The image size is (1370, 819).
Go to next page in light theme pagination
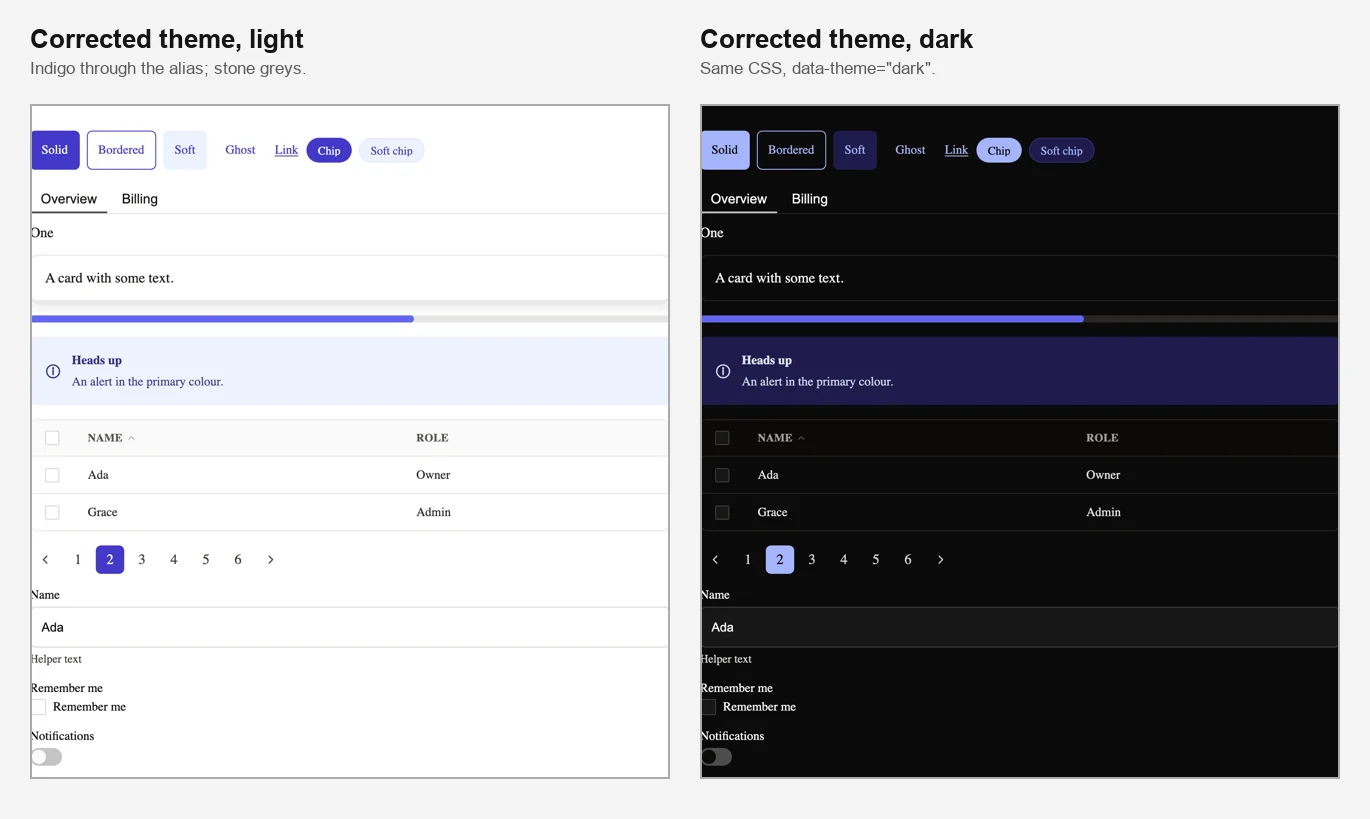pyautogui.click(x=270, y=560)
